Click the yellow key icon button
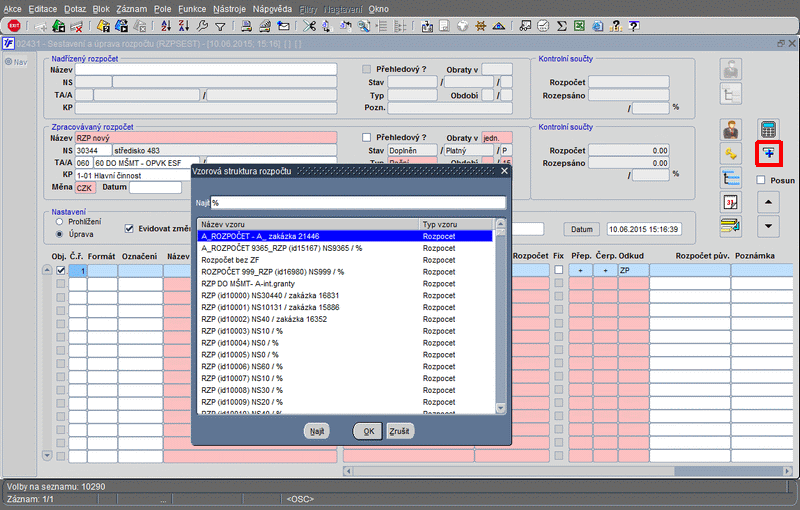Screen dimensions: 800x510 coord(731,153)
